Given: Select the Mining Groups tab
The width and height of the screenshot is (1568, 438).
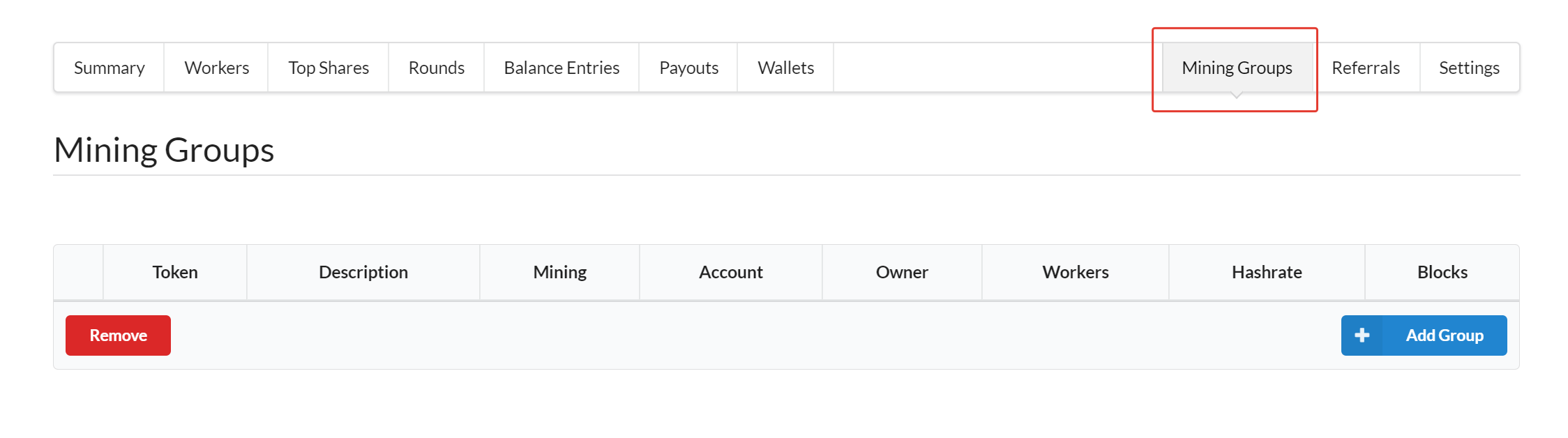Looking at the screenshot, I should coord(1237,68).
